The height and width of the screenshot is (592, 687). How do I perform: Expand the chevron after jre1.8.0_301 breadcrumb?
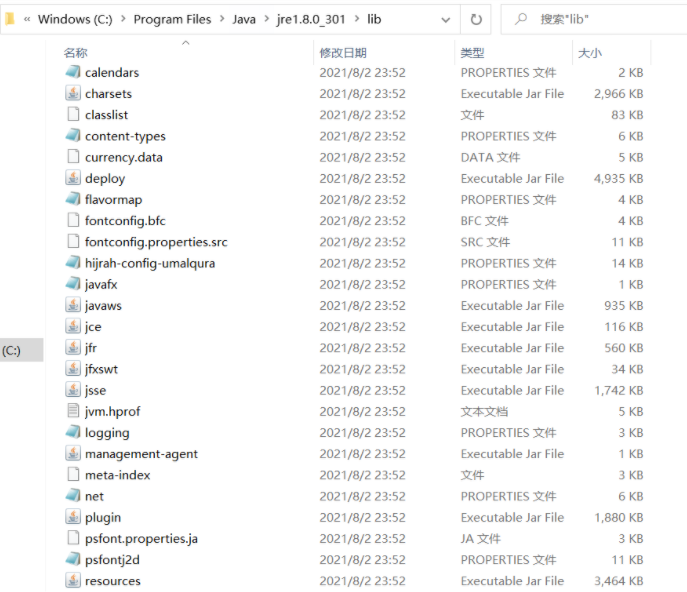pos(357,19)
